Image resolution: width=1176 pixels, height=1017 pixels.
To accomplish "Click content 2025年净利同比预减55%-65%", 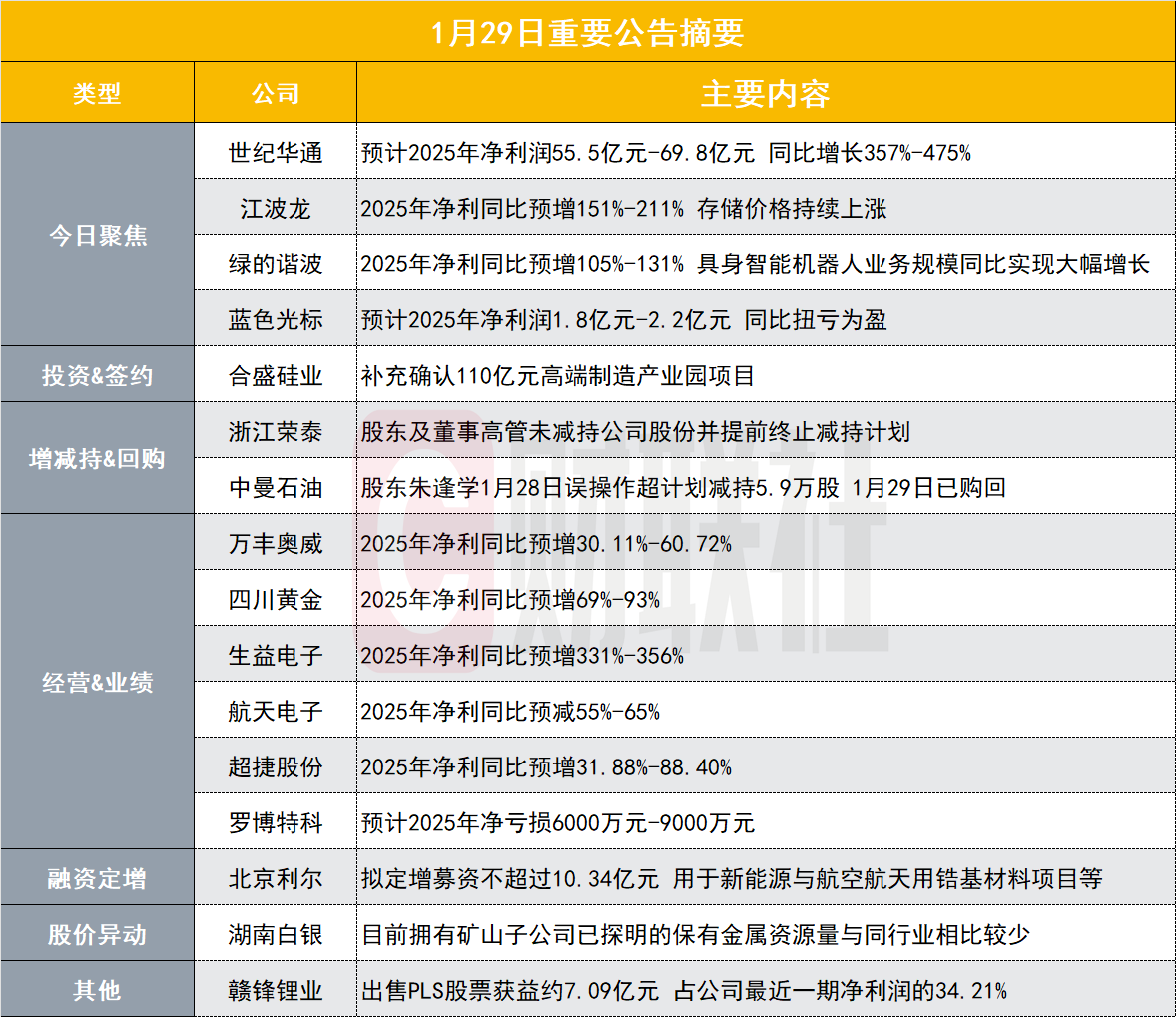I will pos(510,711).
